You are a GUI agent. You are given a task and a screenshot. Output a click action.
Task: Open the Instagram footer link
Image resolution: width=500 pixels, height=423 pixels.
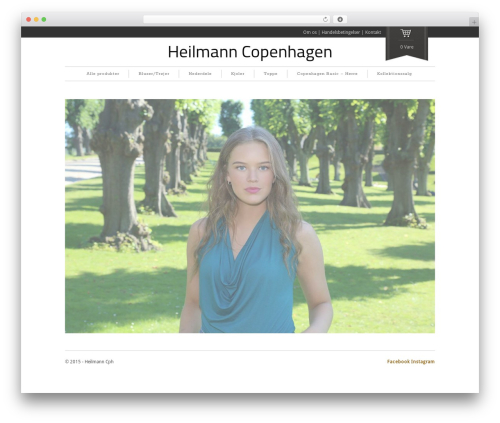(423, 362)
